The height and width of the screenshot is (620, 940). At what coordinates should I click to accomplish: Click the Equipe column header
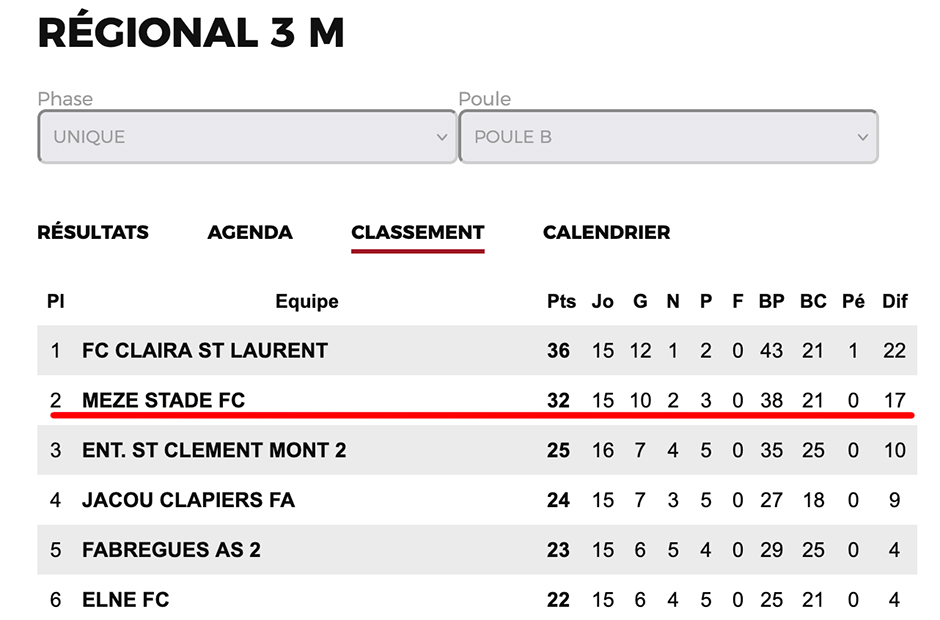coord(307,301)
